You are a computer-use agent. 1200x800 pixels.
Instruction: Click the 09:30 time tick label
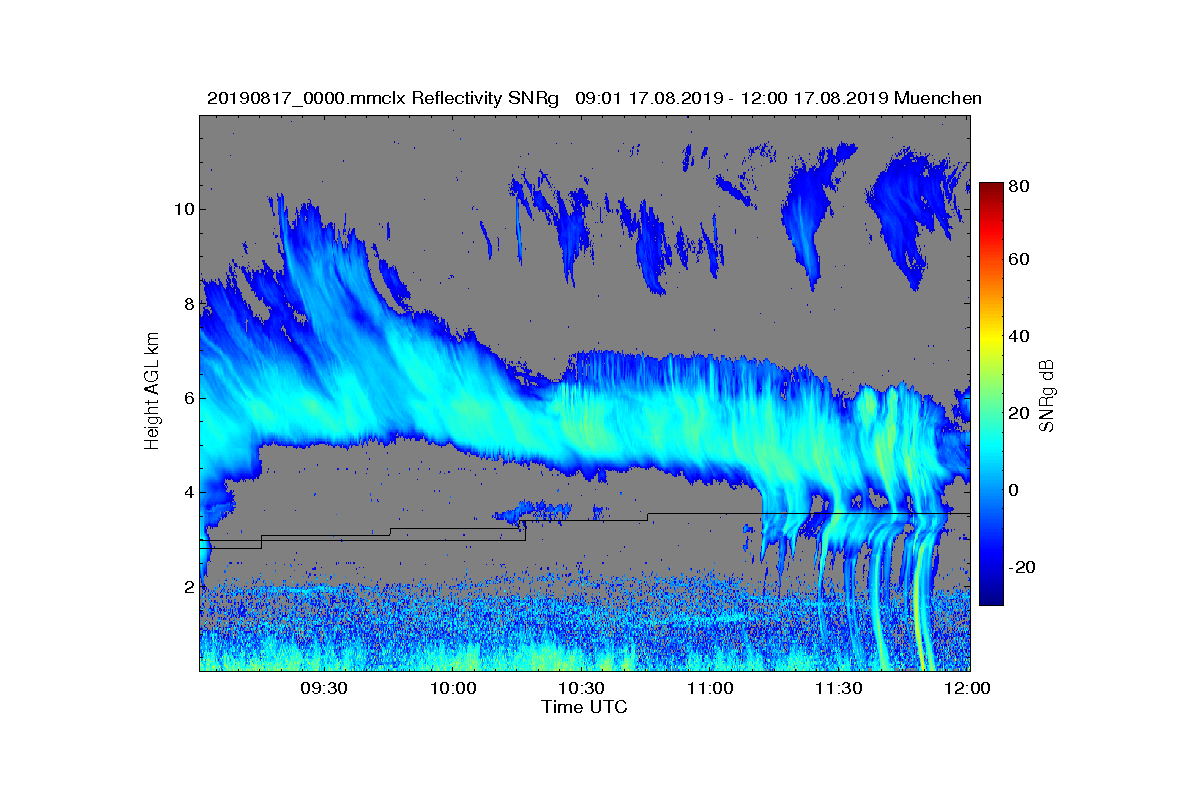click(x=325, y=688)
